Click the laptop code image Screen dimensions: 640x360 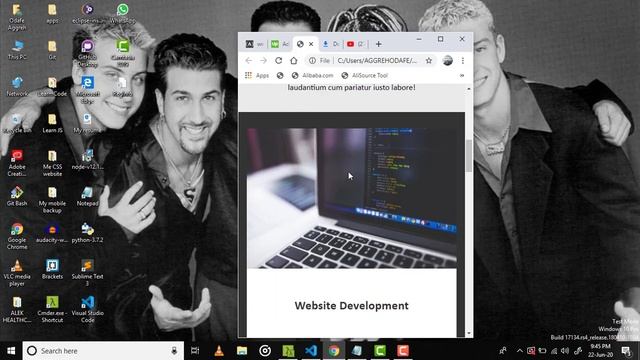351,198
